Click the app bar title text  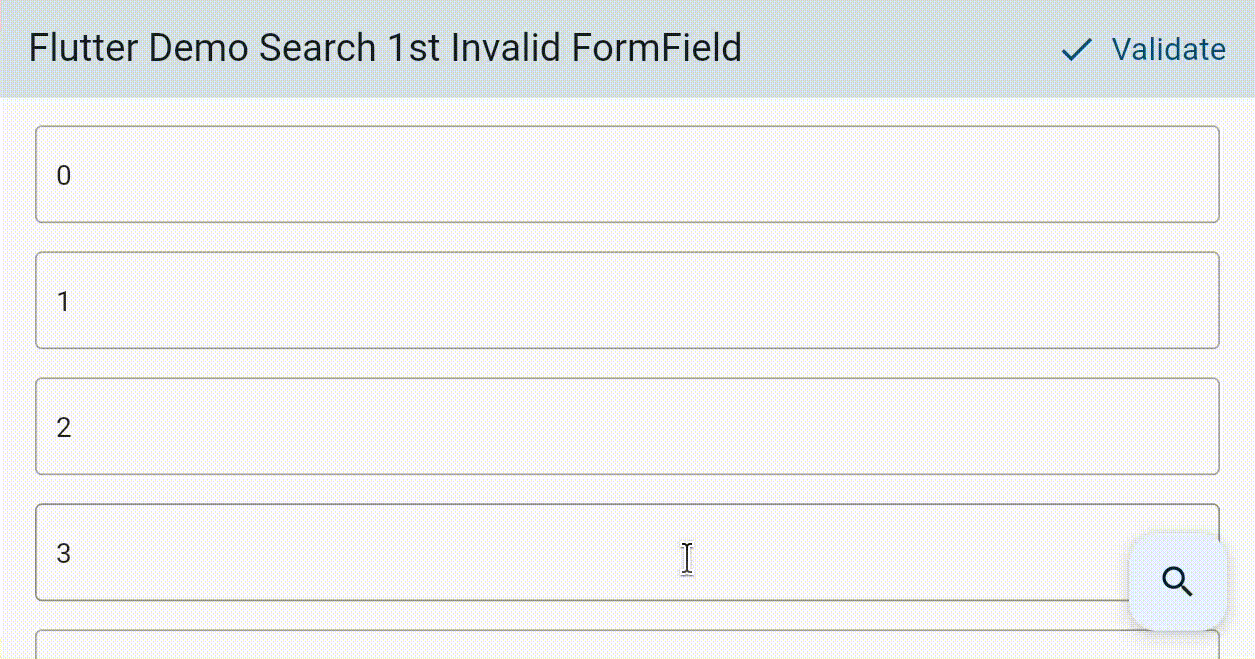pos(385,48)
